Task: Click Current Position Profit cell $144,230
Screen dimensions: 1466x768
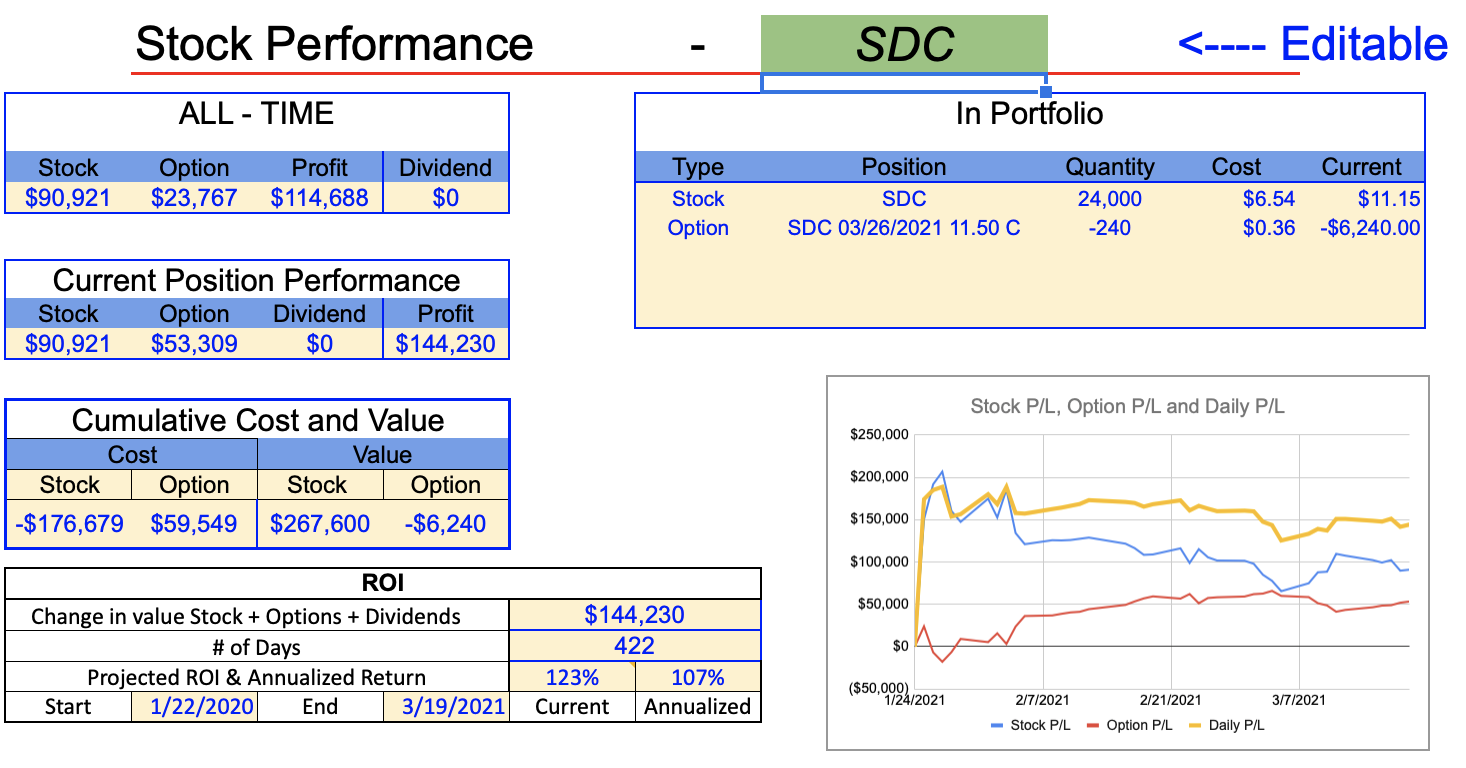Action: pyautogui.click(x=445, y=344)
